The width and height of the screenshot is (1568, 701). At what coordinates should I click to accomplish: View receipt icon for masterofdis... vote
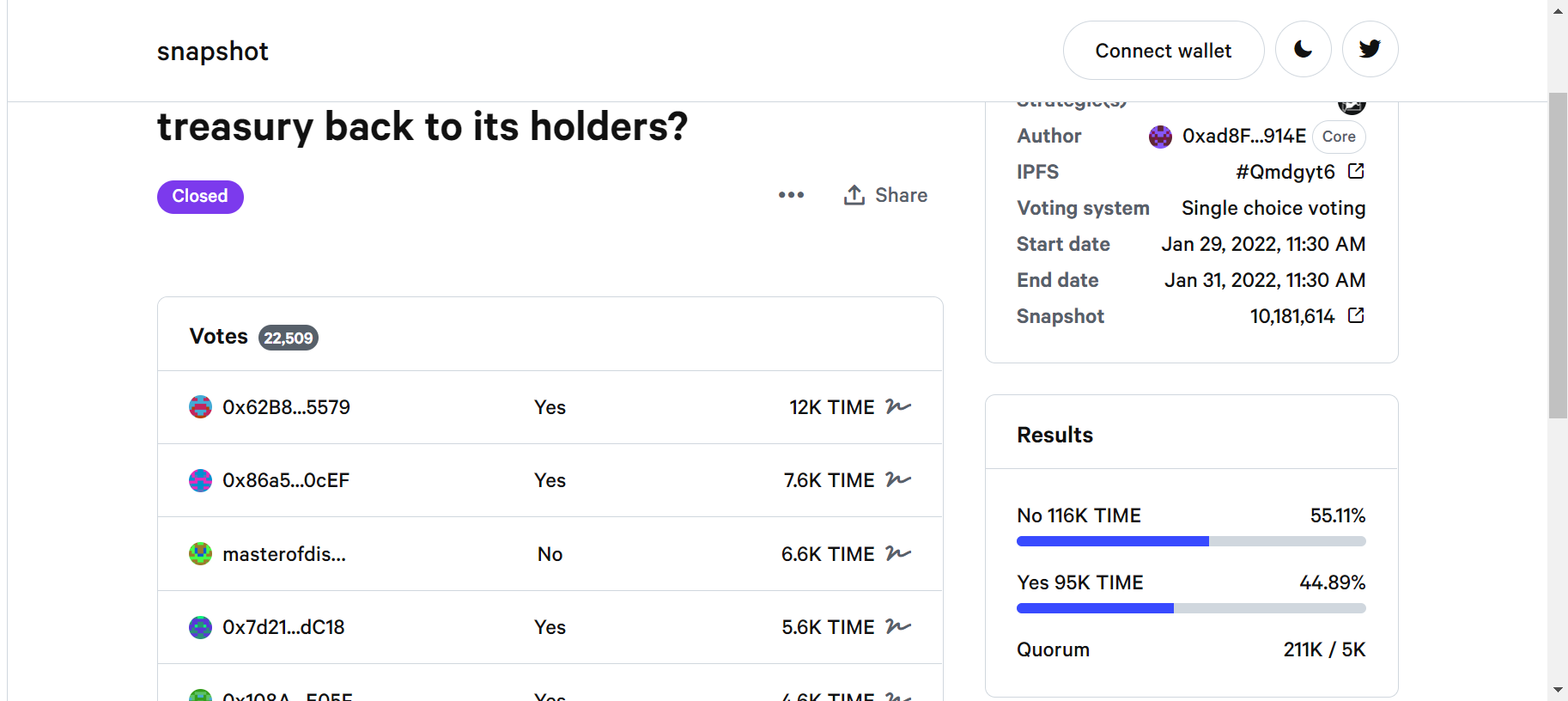pyautogui.click(x=898, y=553)
